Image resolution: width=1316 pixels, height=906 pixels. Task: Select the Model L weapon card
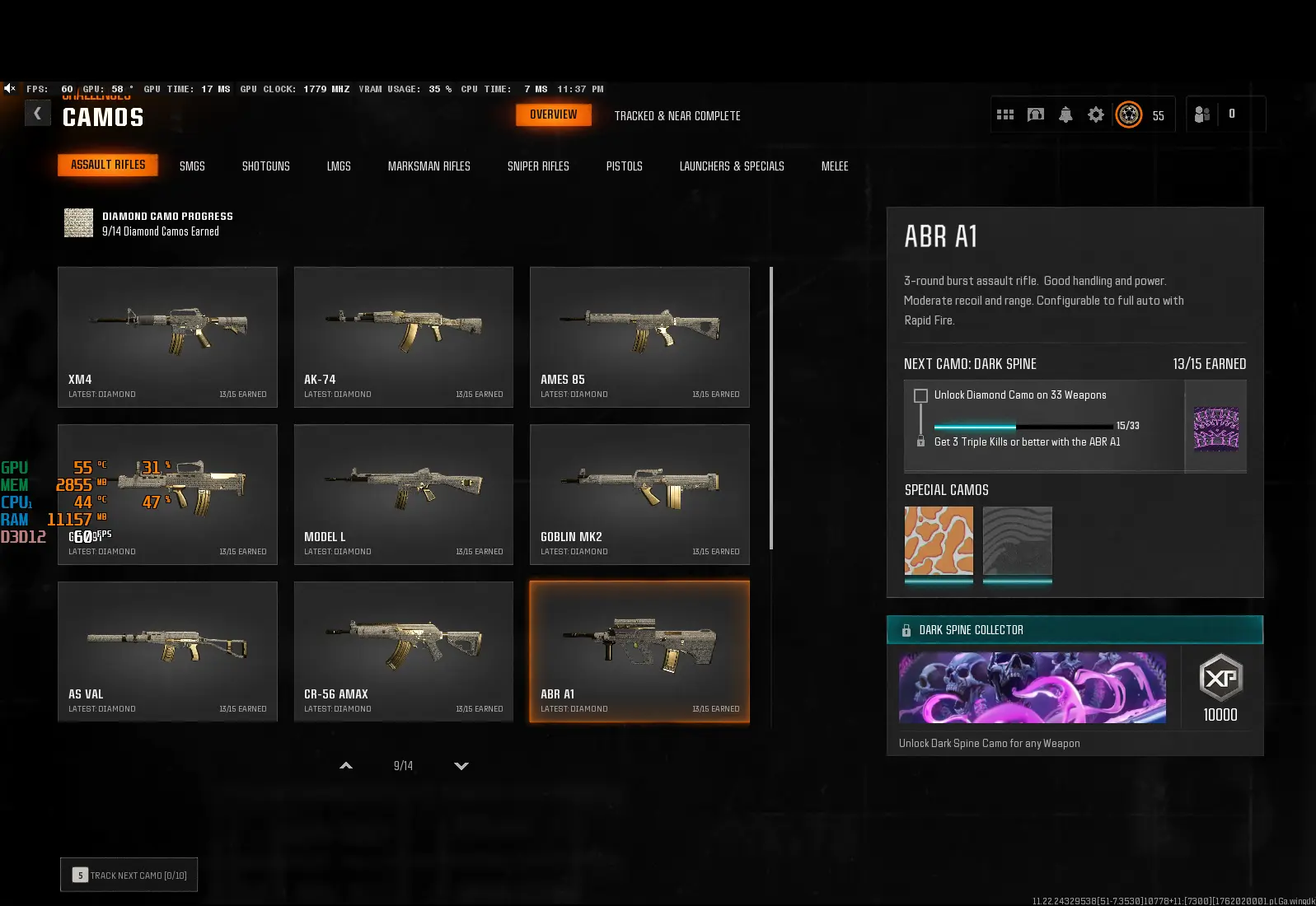[x=404, y=494]
